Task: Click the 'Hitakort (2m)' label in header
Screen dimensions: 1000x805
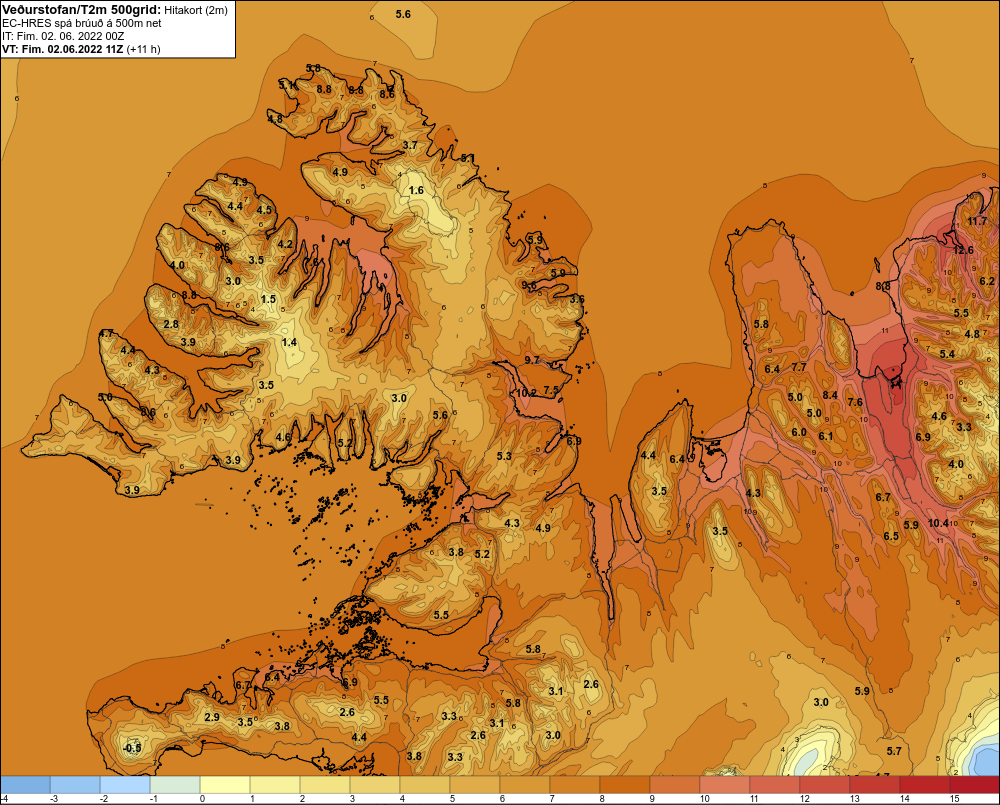Action: (x=196, y=10)
